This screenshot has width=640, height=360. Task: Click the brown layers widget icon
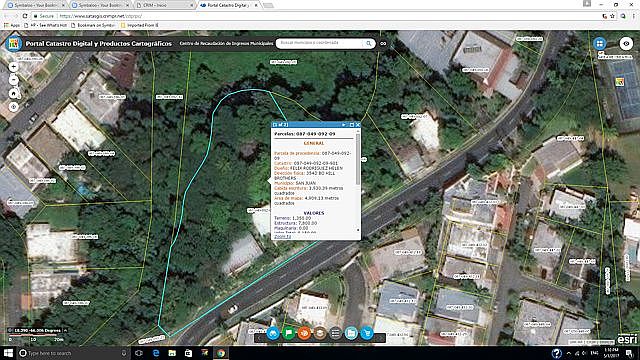(320, 333)
